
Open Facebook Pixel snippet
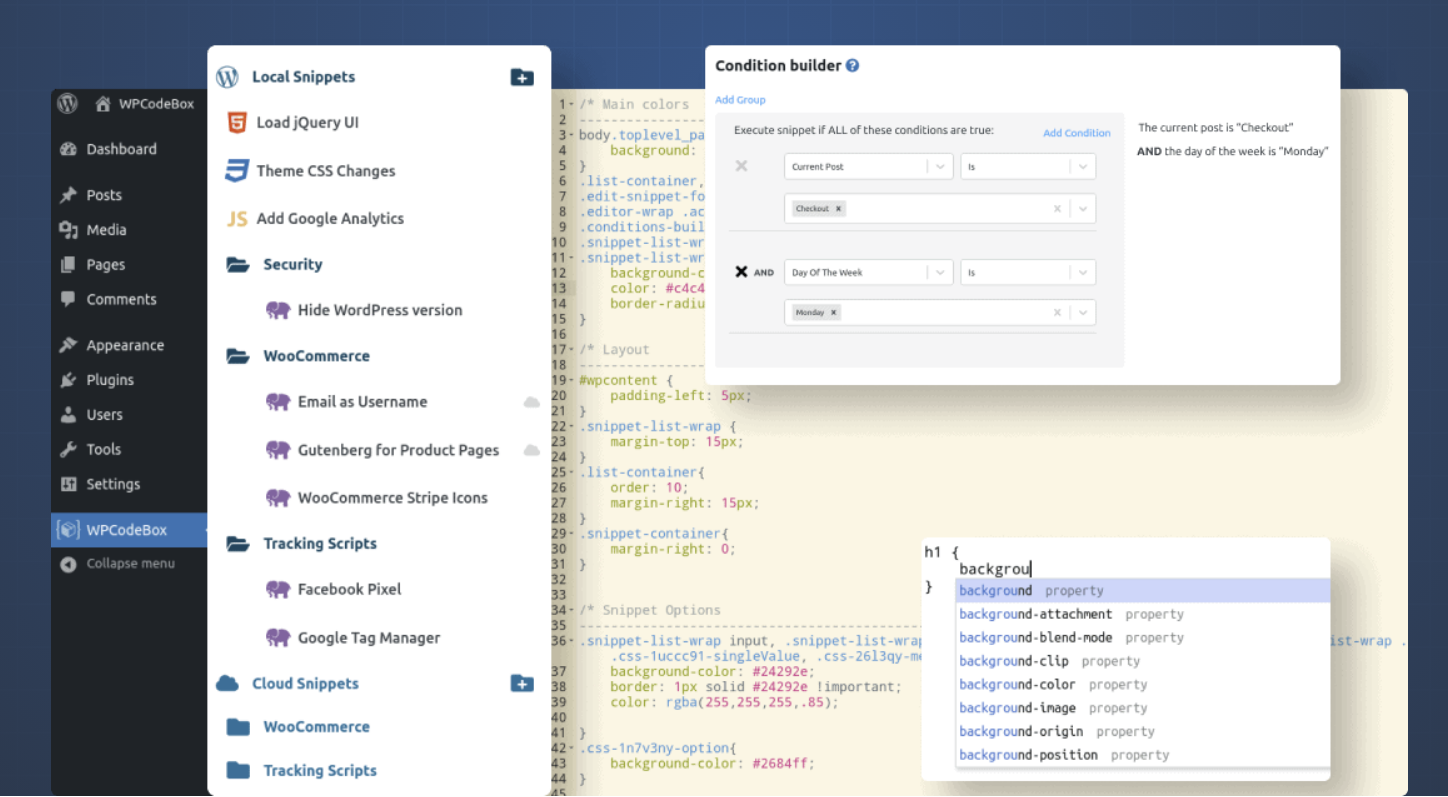coord(349,590)
